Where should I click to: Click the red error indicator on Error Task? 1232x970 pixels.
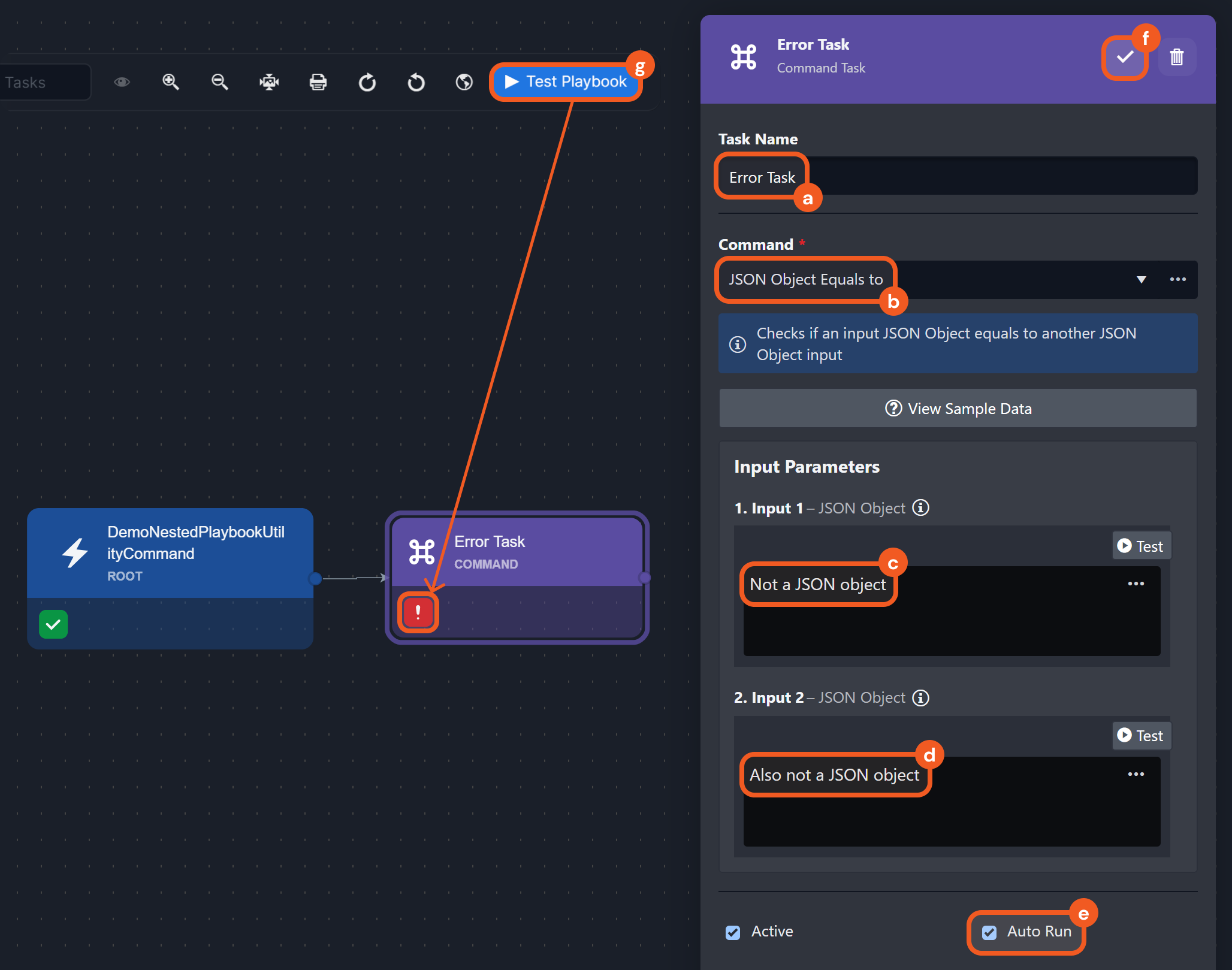pyautogui.click(x=418, y=612)
